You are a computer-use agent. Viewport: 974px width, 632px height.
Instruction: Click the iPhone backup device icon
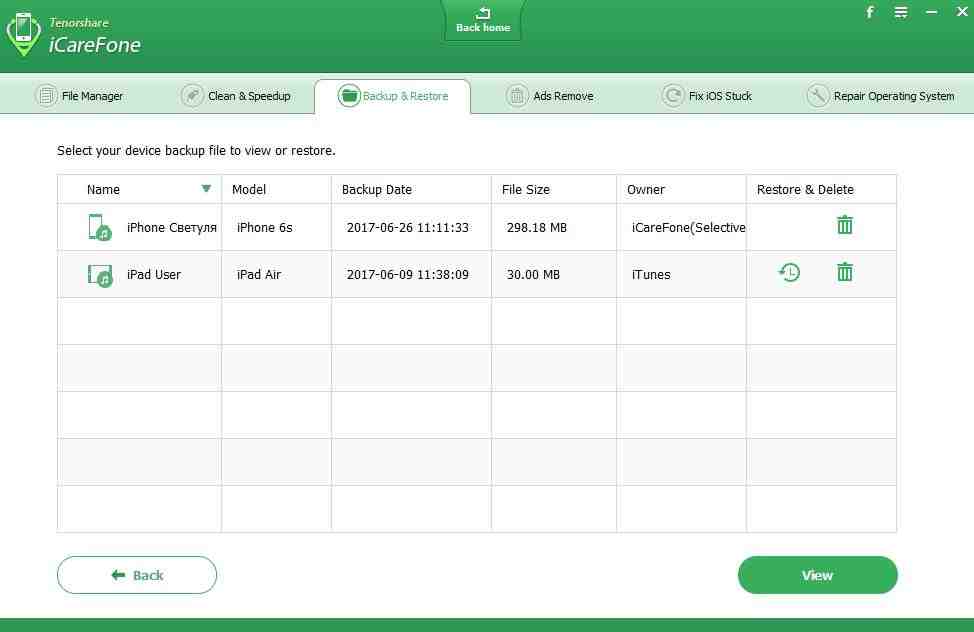pyautogui.click(x=99, y=227)
